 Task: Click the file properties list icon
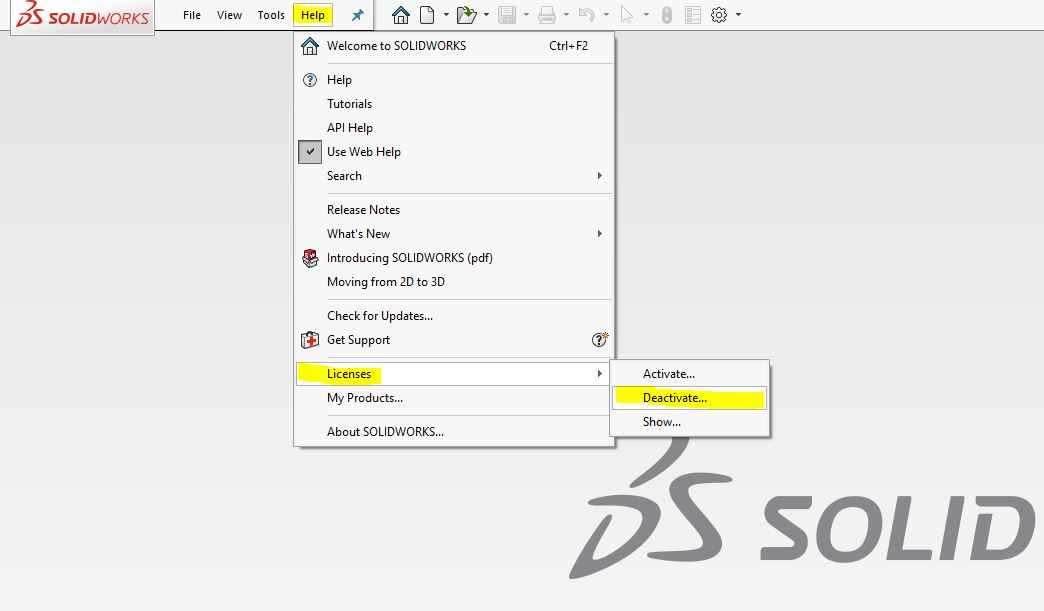[693, 15]
